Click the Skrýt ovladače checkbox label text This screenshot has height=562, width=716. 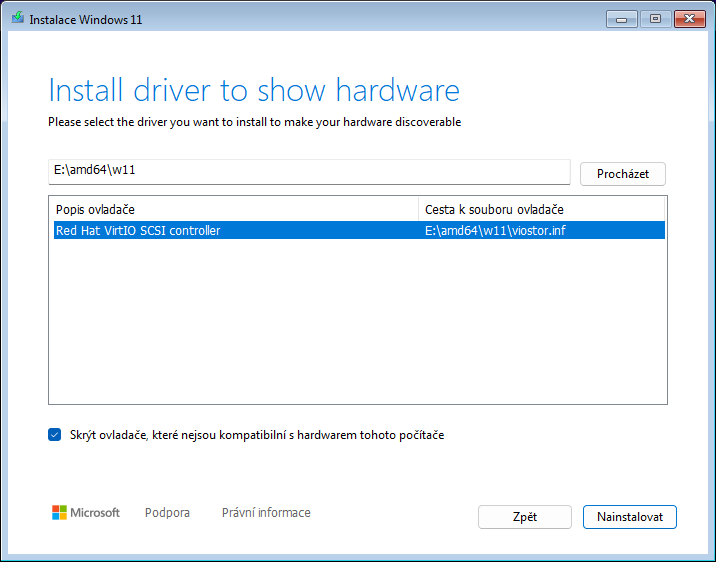[257, 435]
